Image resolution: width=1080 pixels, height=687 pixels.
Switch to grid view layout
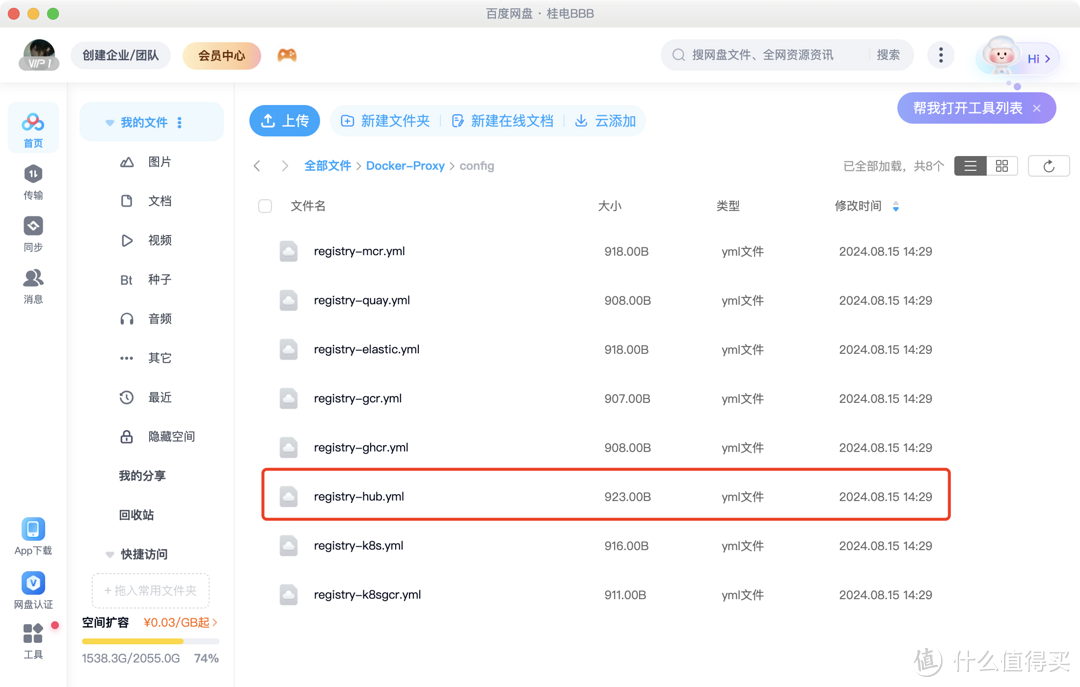(x=1002, y=166)
